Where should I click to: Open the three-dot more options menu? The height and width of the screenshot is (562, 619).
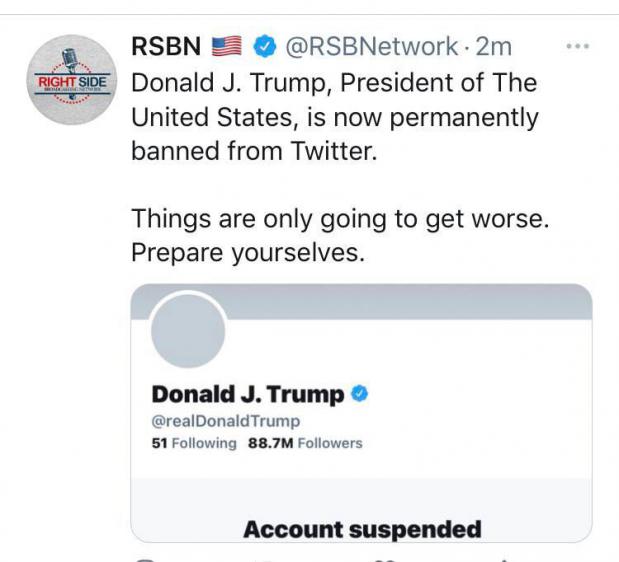578,46
